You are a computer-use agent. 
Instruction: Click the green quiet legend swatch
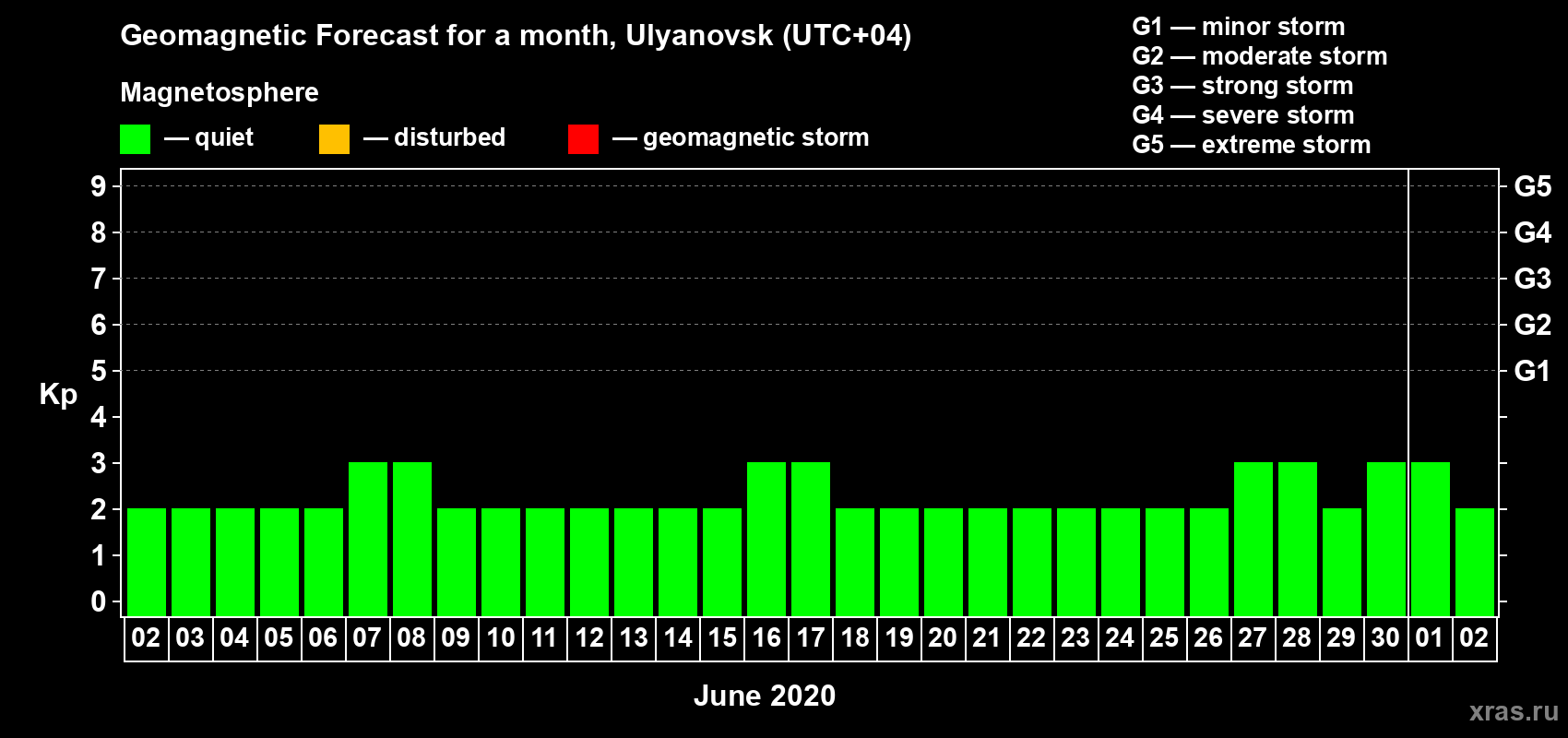pos(135,139)
